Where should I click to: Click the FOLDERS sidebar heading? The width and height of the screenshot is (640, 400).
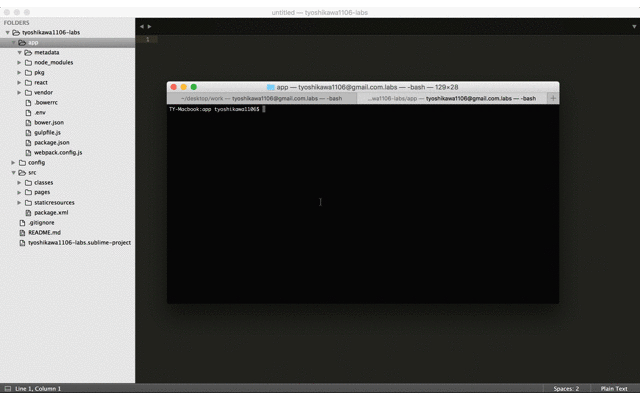coord(16,22)
